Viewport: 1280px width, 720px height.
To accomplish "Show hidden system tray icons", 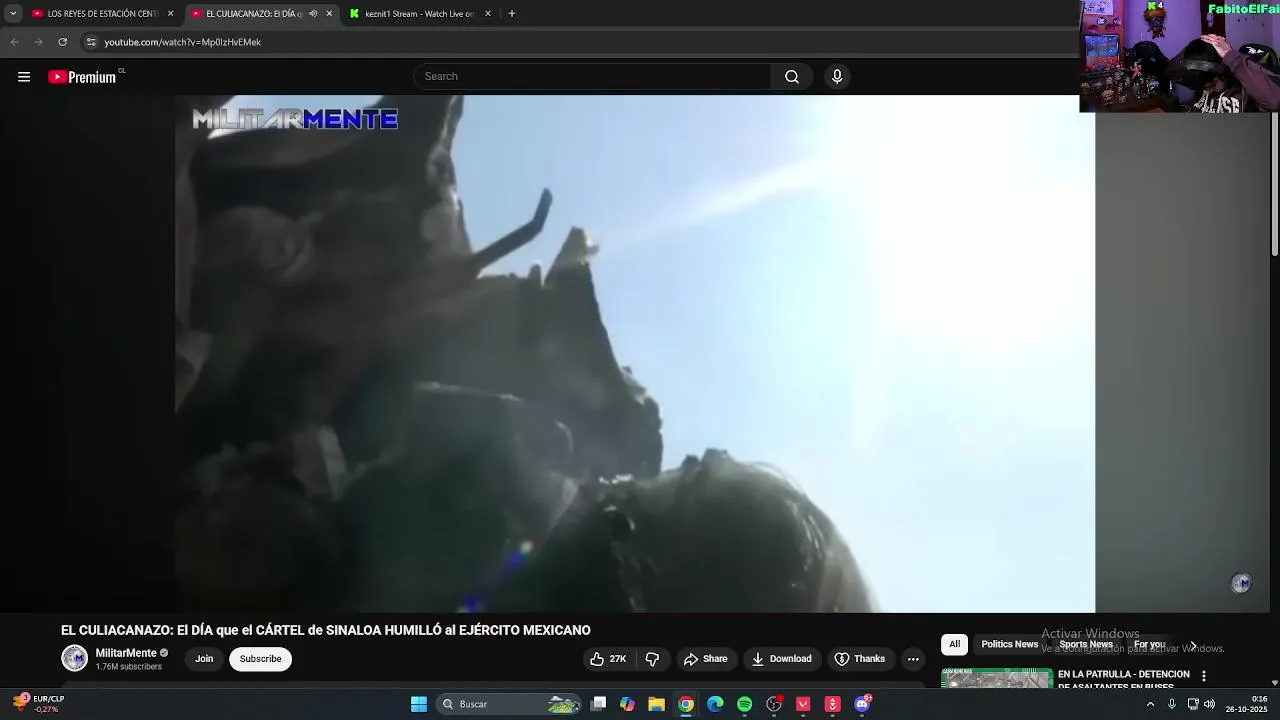I will (x=1150, y=704).
